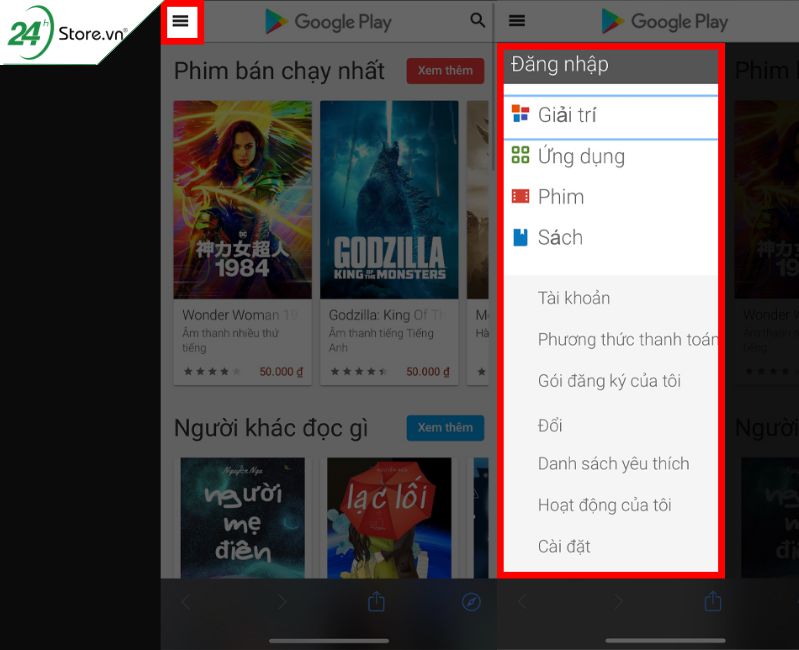This screenshot has height=650, width=799.
Task: Click blue Xem thêm button for books
Action: click(x=445, y=427)
